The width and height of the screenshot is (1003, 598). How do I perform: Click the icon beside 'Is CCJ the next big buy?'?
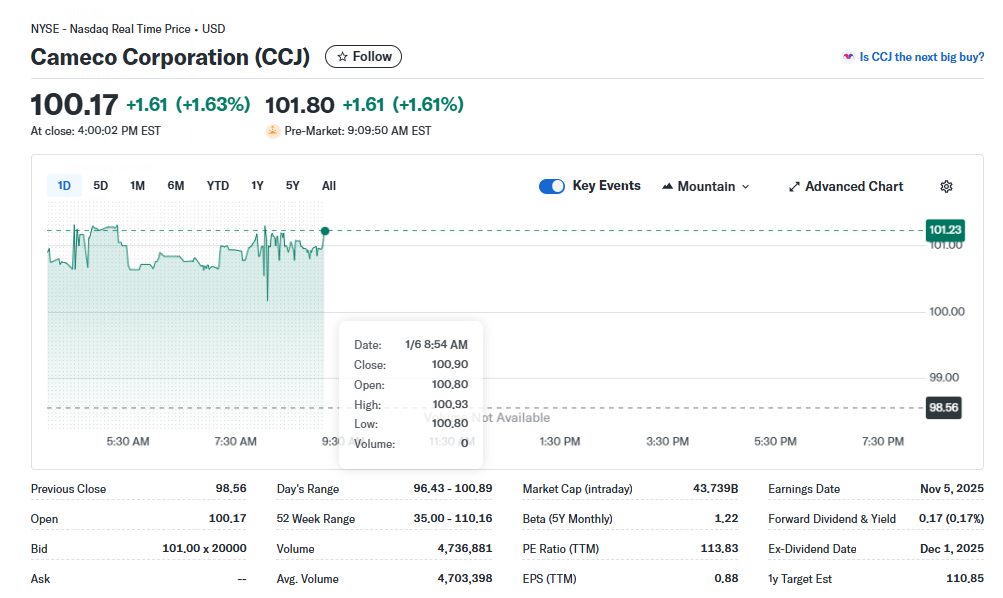coord(848,57)
